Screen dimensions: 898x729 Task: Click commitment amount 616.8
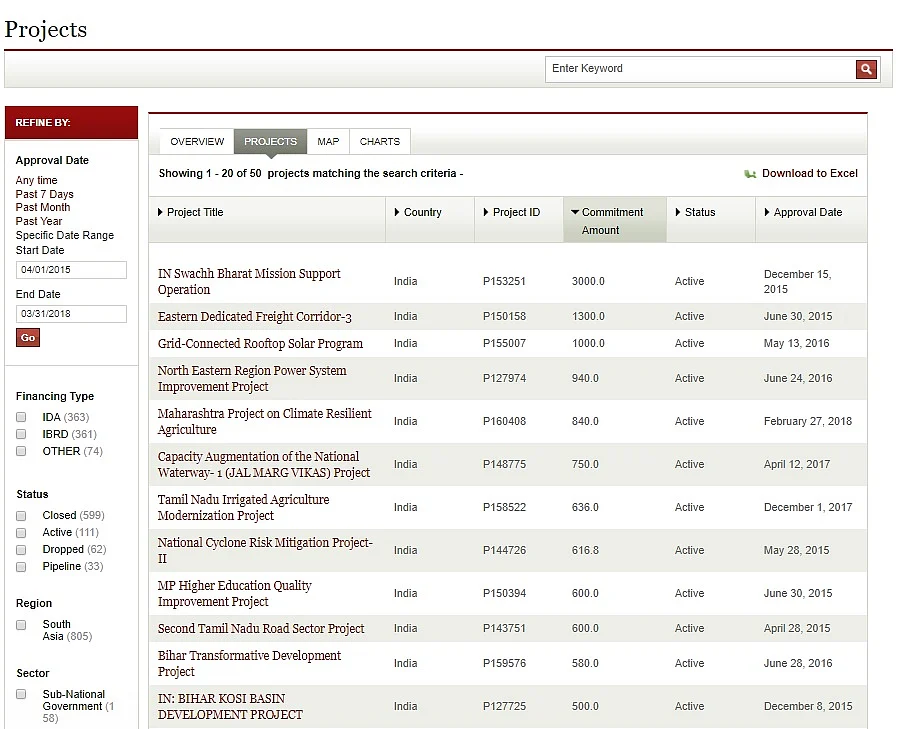[x=585, y=550]
